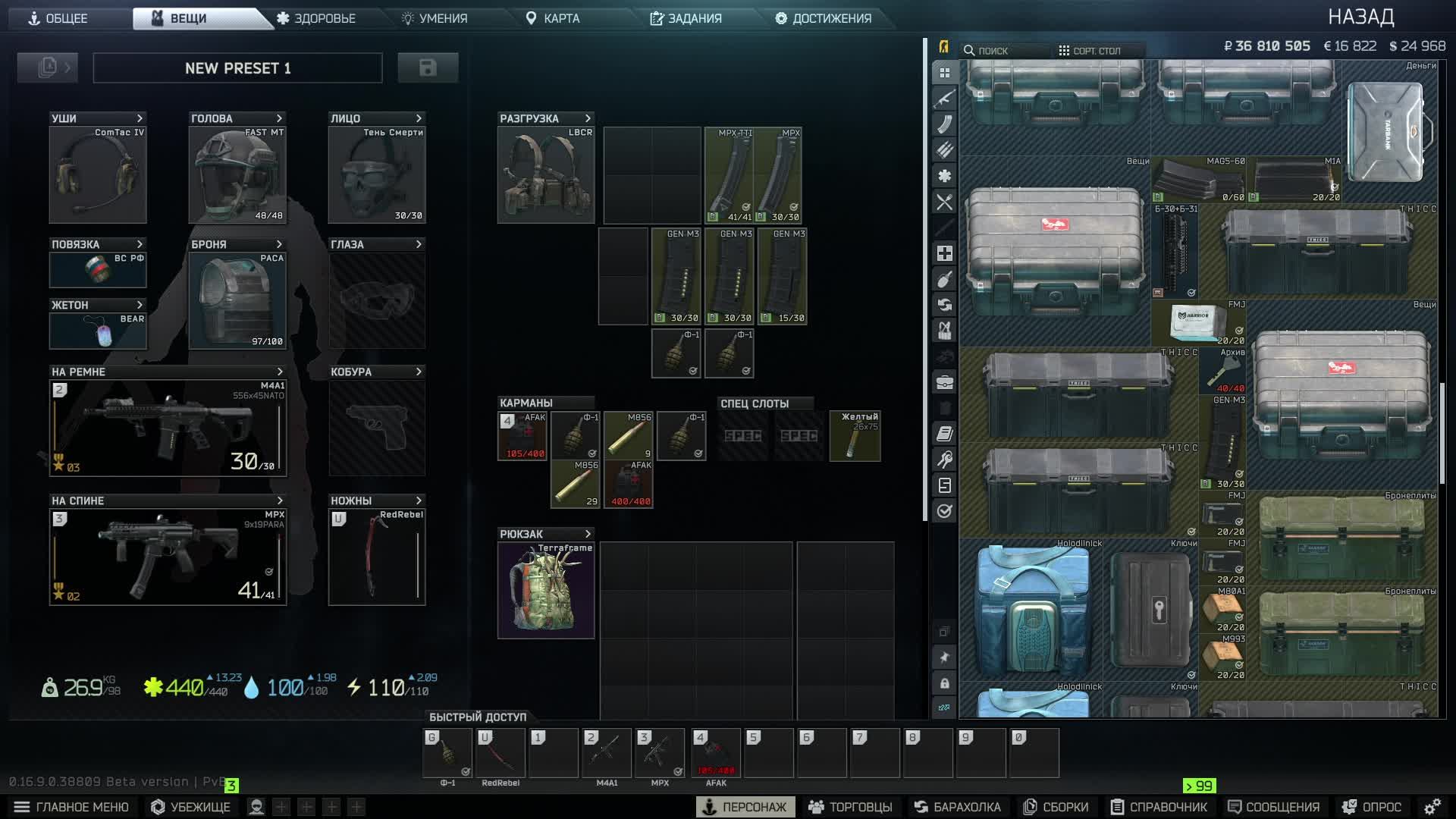1456x819 pixels.
Task: Toggle the pin icon in stash sidebar
Action: [x=944, y=657]
